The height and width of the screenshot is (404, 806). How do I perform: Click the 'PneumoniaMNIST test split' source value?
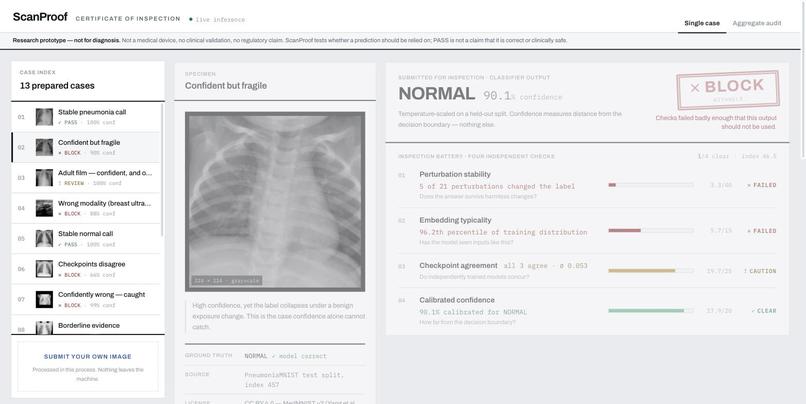(x=294, y=380)
